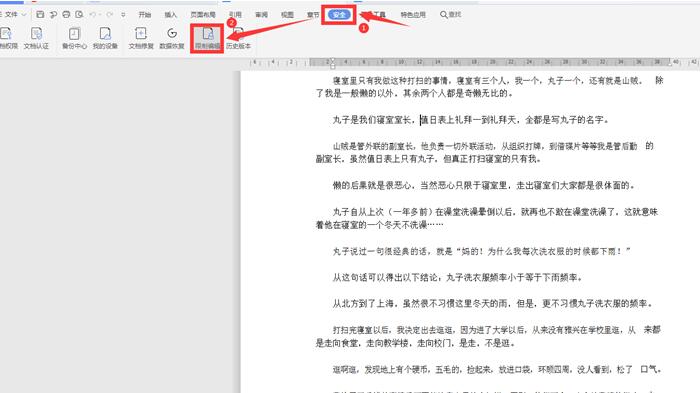
Task: Click paragraph starting 山贼是管外联的副室长
Action: [484, 152]
